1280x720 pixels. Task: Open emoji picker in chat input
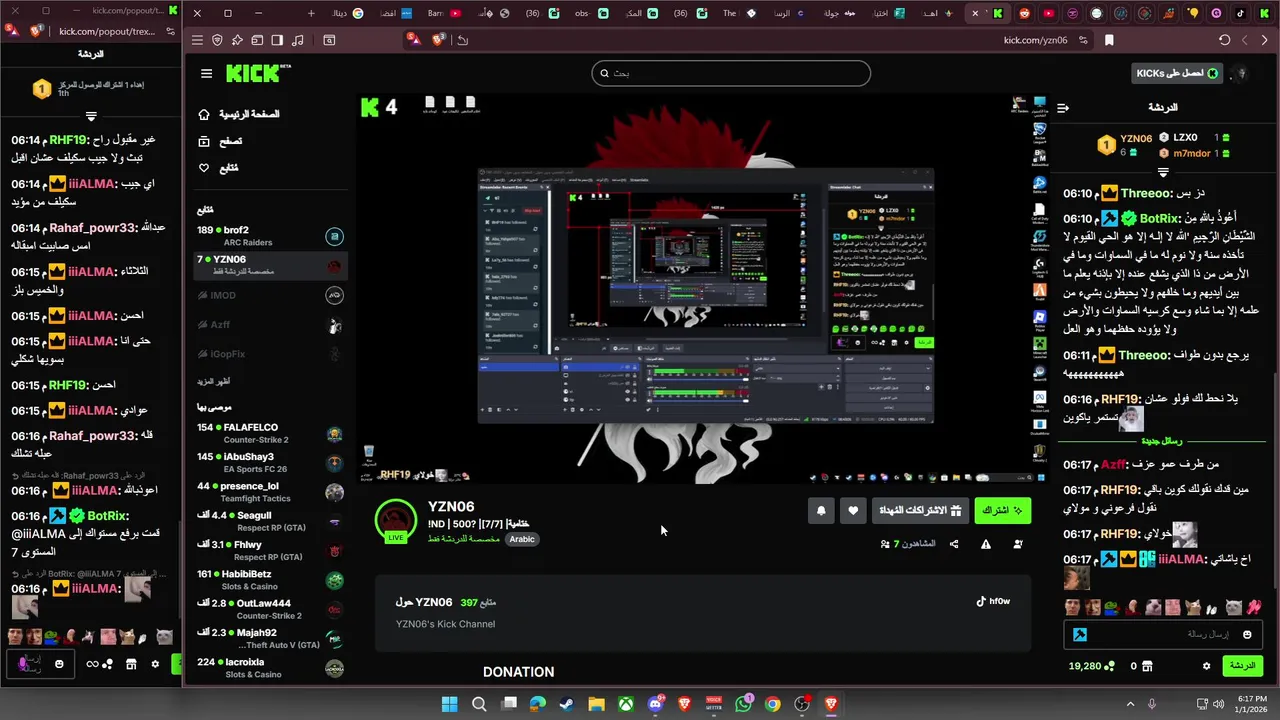tap(1247, 634)
